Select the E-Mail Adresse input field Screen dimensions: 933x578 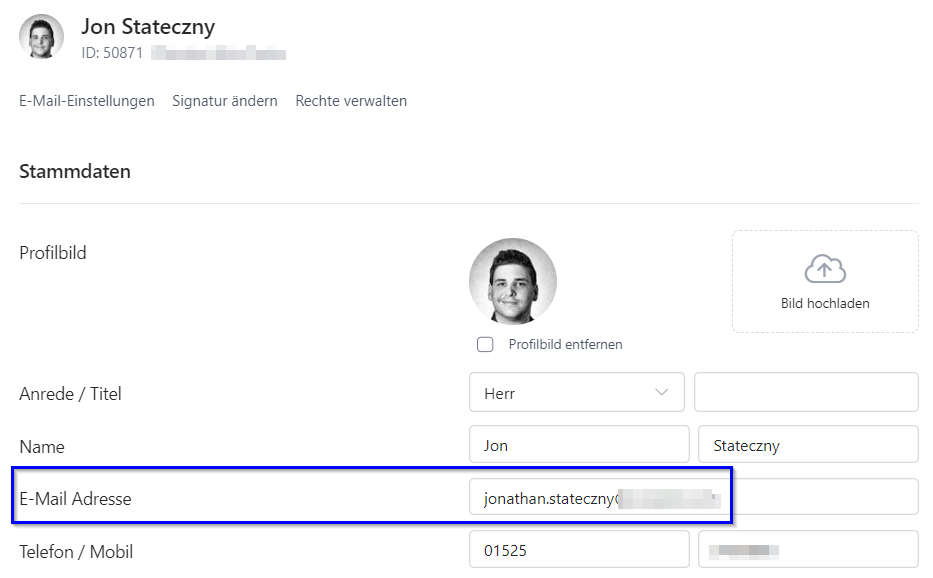click(693, 498)
